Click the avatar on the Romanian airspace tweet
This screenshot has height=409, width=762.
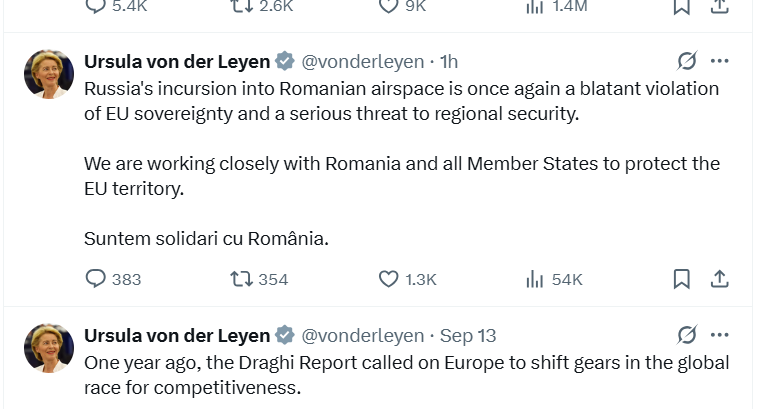coord(49,74)
